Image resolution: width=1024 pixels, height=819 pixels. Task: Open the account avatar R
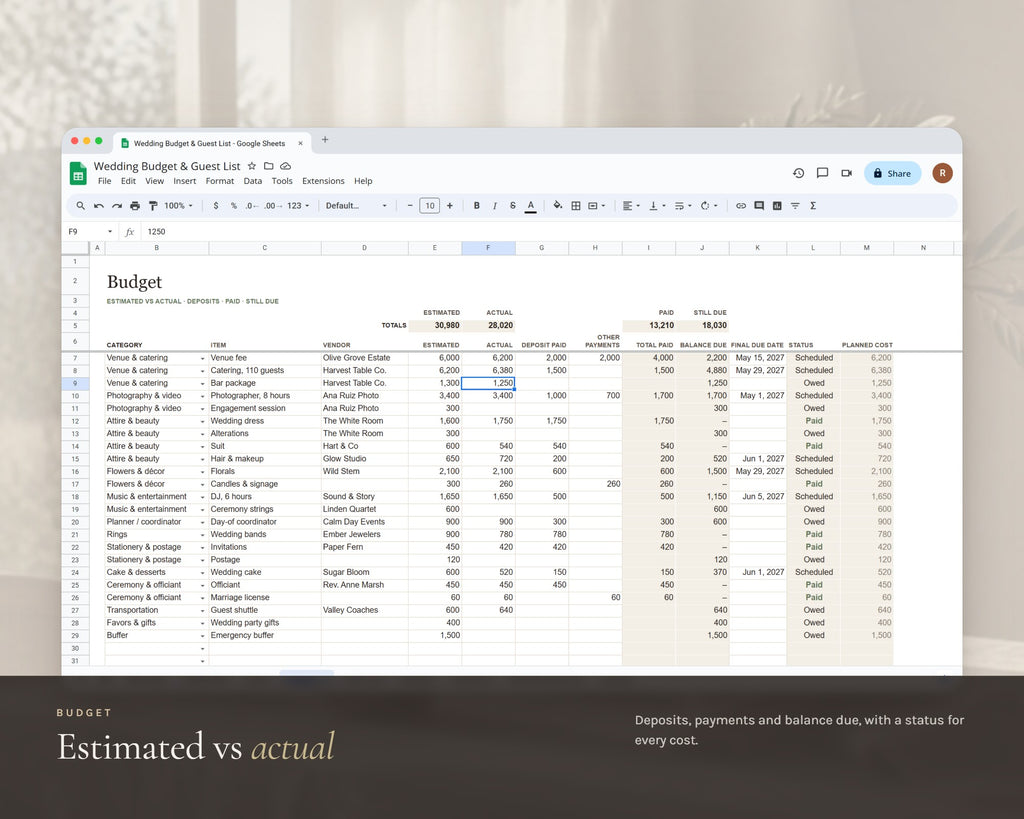click(x=942, y=173)
